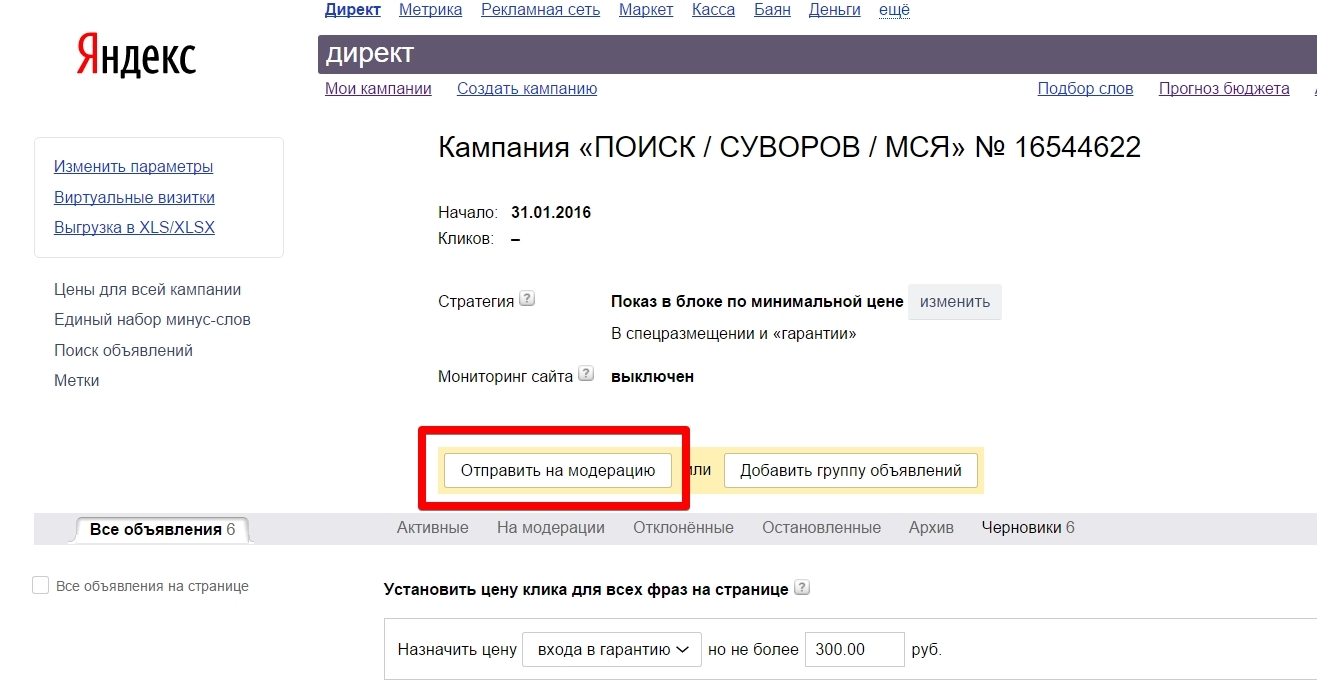Screen dimensions: 1317x681
Task: Open Маркет service link
Action: 646,10
